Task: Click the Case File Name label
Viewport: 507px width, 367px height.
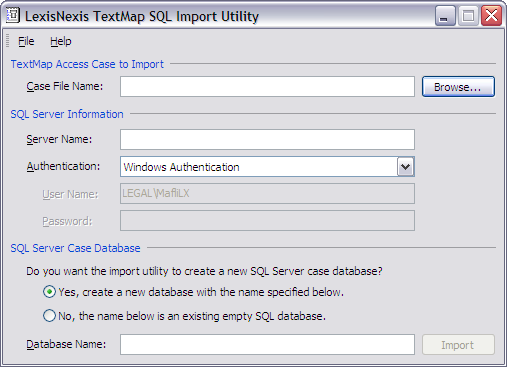Action: click(65, 86)
